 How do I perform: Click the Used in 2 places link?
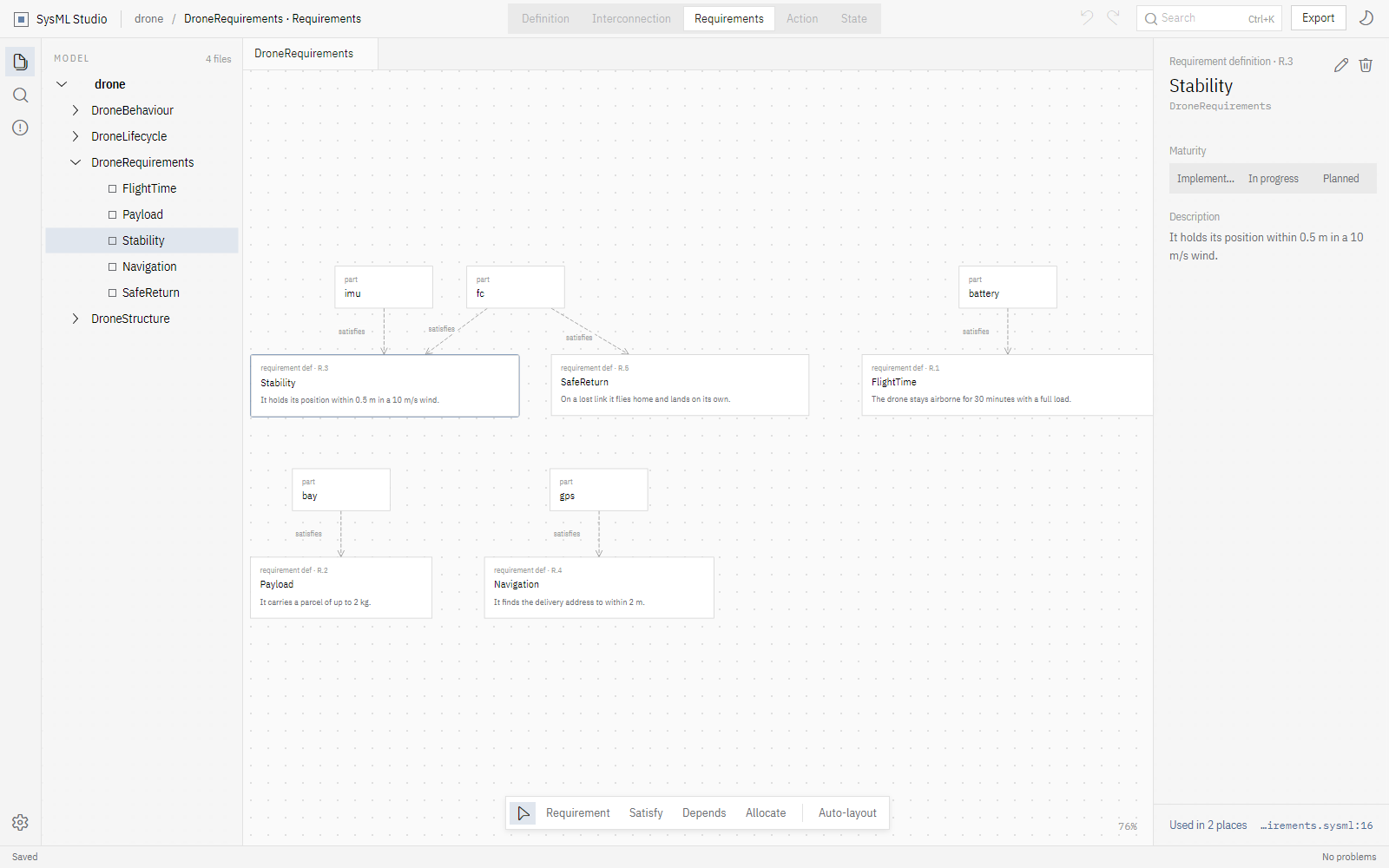tap(1208, 825)
